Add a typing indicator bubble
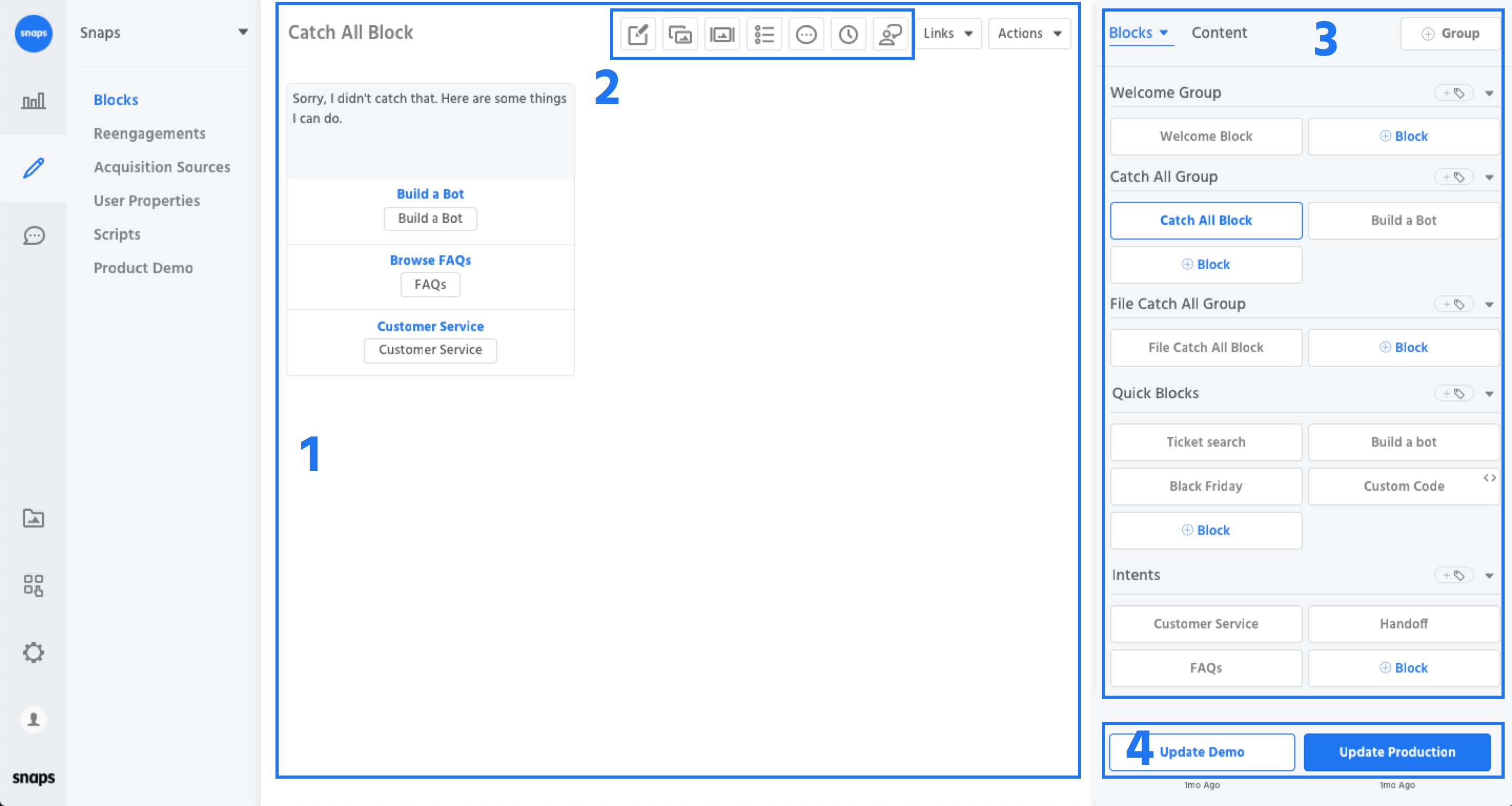The height and width of the screenshot is (806, 1512). coord(806,34)
